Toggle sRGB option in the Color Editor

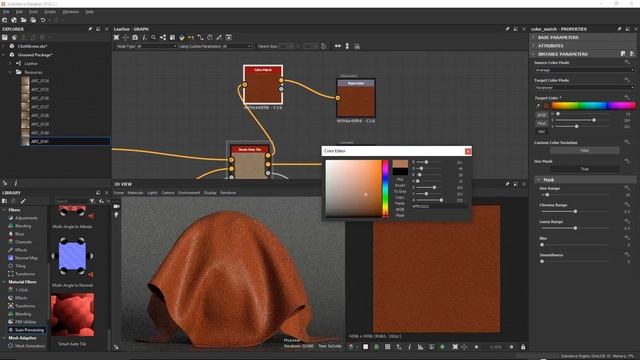click(400, 209)
